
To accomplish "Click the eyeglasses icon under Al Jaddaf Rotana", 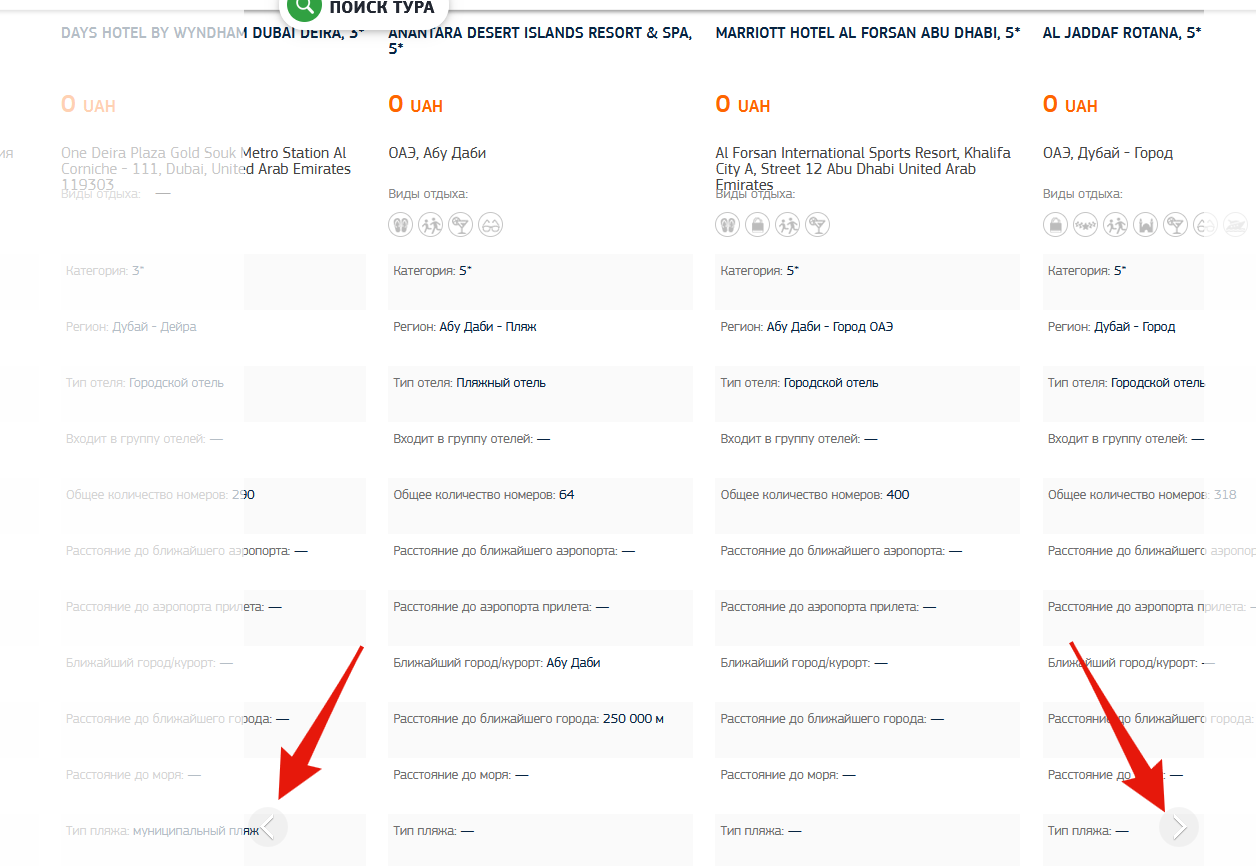I will point(1205,225).
